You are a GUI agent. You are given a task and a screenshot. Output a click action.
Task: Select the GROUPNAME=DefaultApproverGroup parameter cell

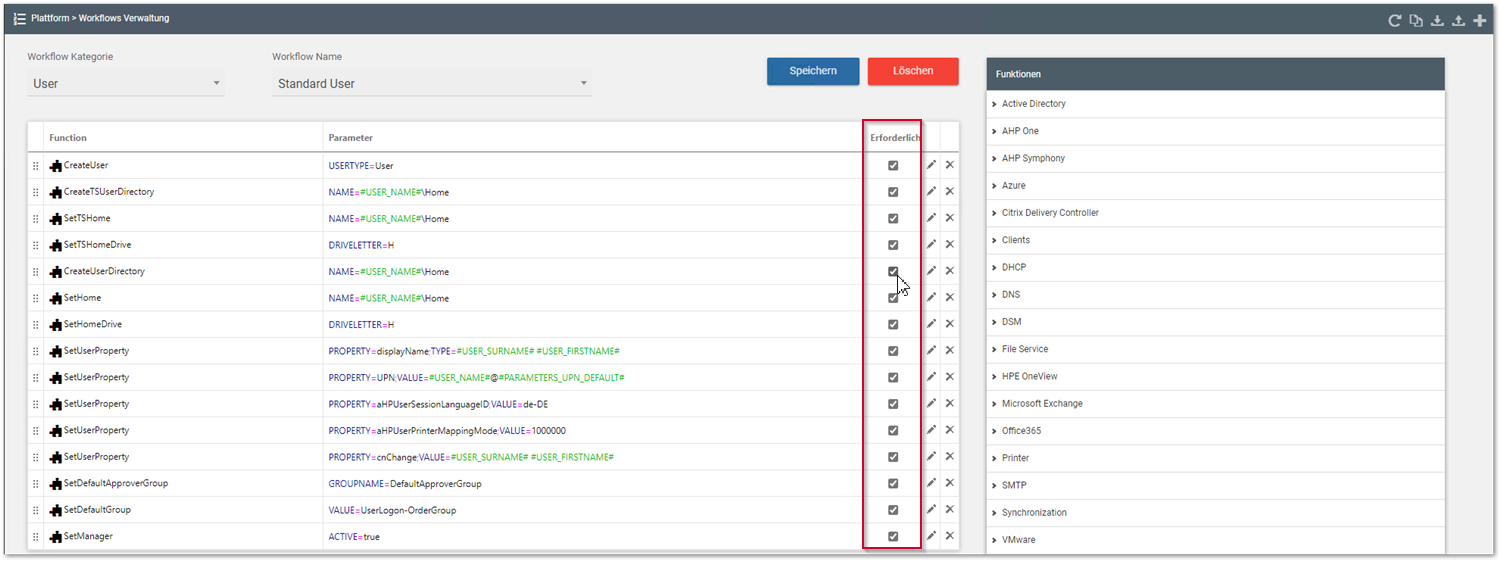[594, 483]
